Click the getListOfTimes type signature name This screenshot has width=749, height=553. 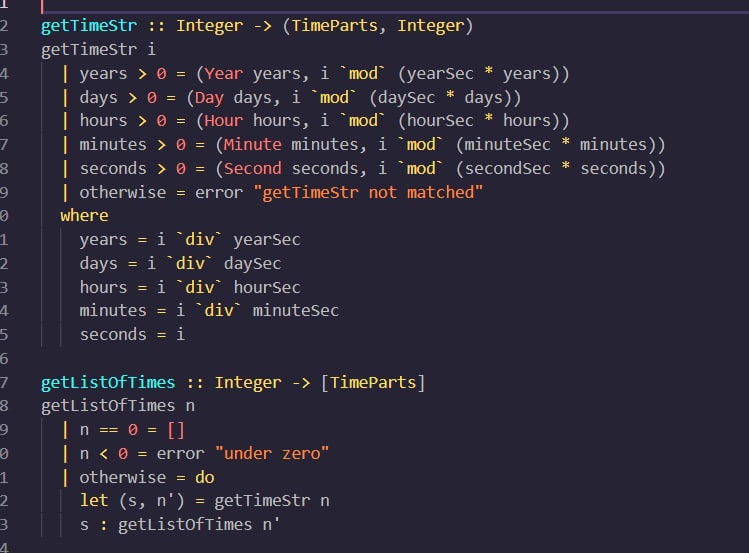(108, 382)
